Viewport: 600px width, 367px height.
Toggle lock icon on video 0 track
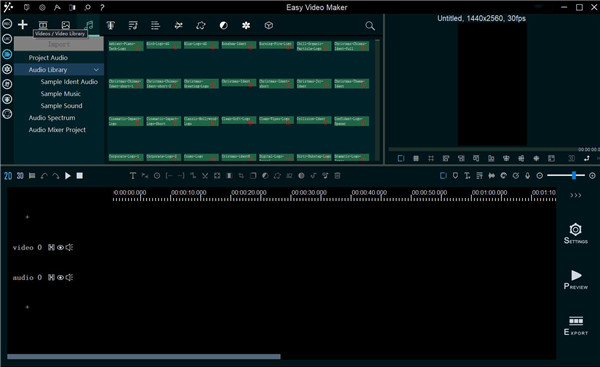51,248
